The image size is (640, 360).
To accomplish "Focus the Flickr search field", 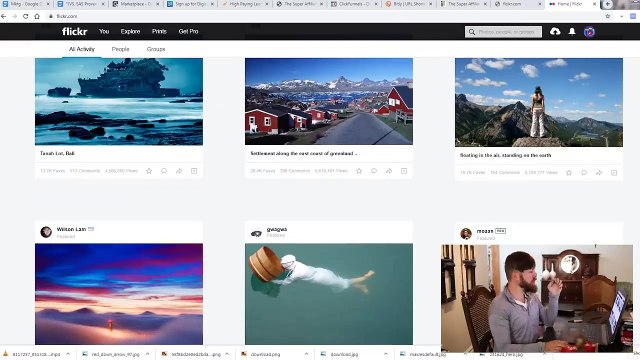I will [x=503, y=32].
